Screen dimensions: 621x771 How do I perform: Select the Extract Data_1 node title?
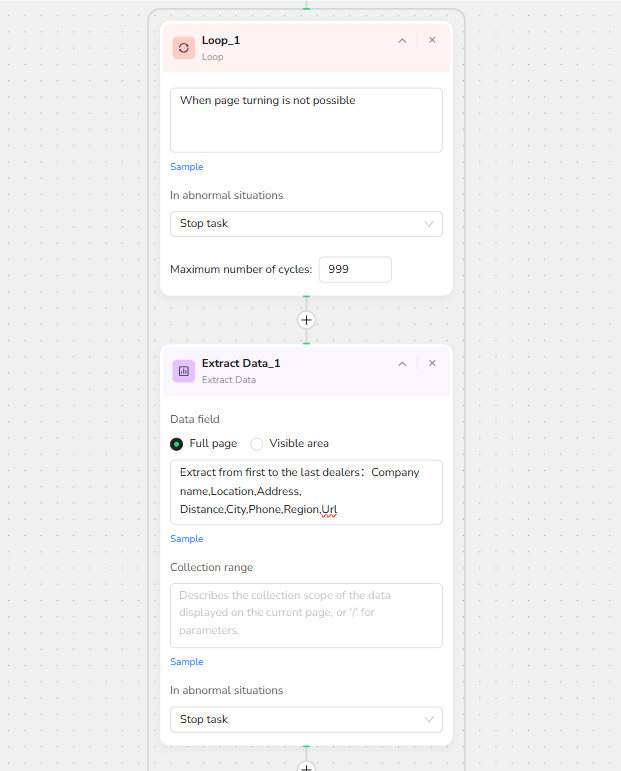(x=241, y=363)
